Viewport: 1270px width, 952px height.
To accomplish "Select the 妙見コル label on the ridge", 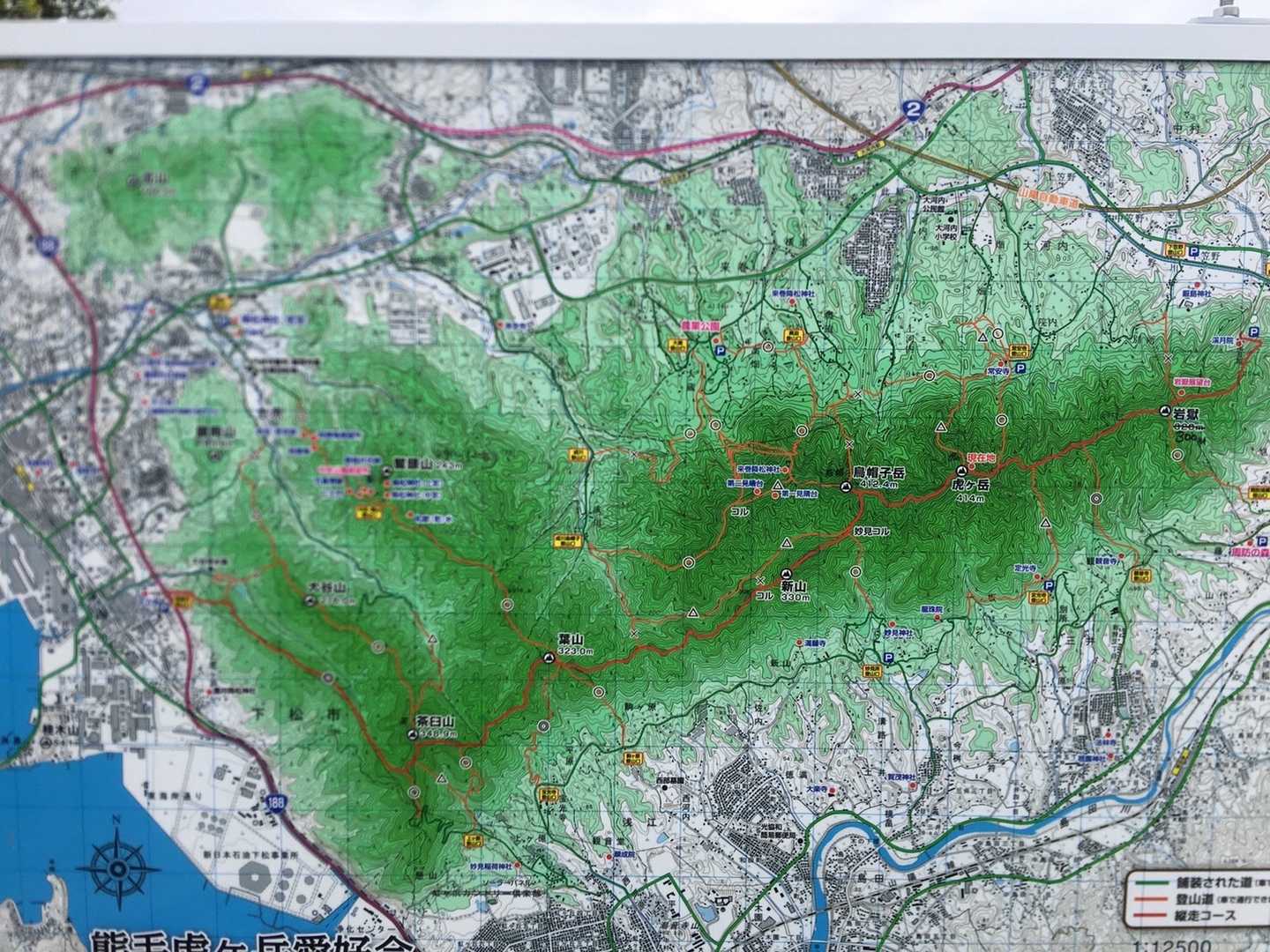I will point(870,532).
